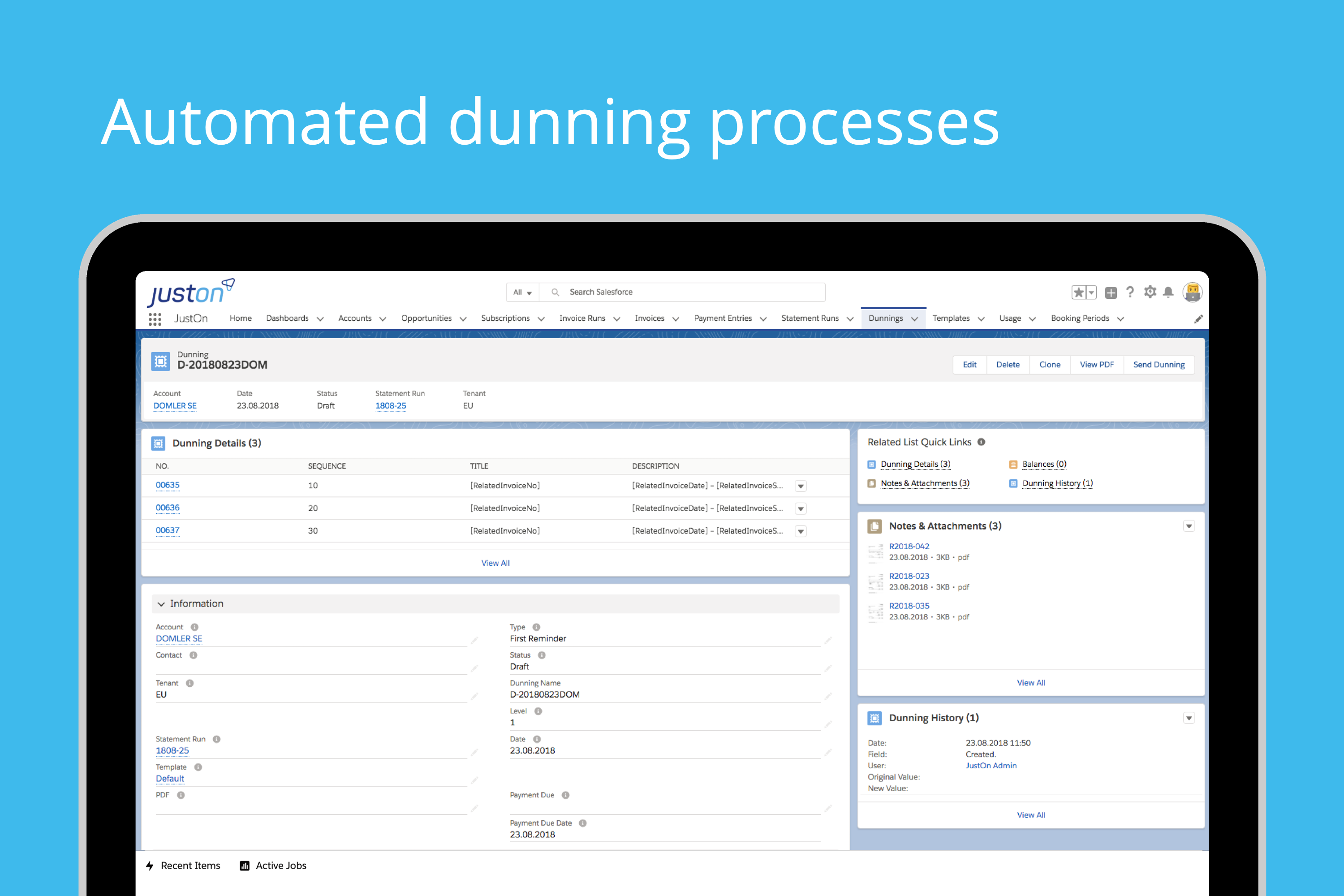The height and width of the screenshot is (896, 1344).
Task: Click View All under Notes & Attachments
Action: (1031, 683)
